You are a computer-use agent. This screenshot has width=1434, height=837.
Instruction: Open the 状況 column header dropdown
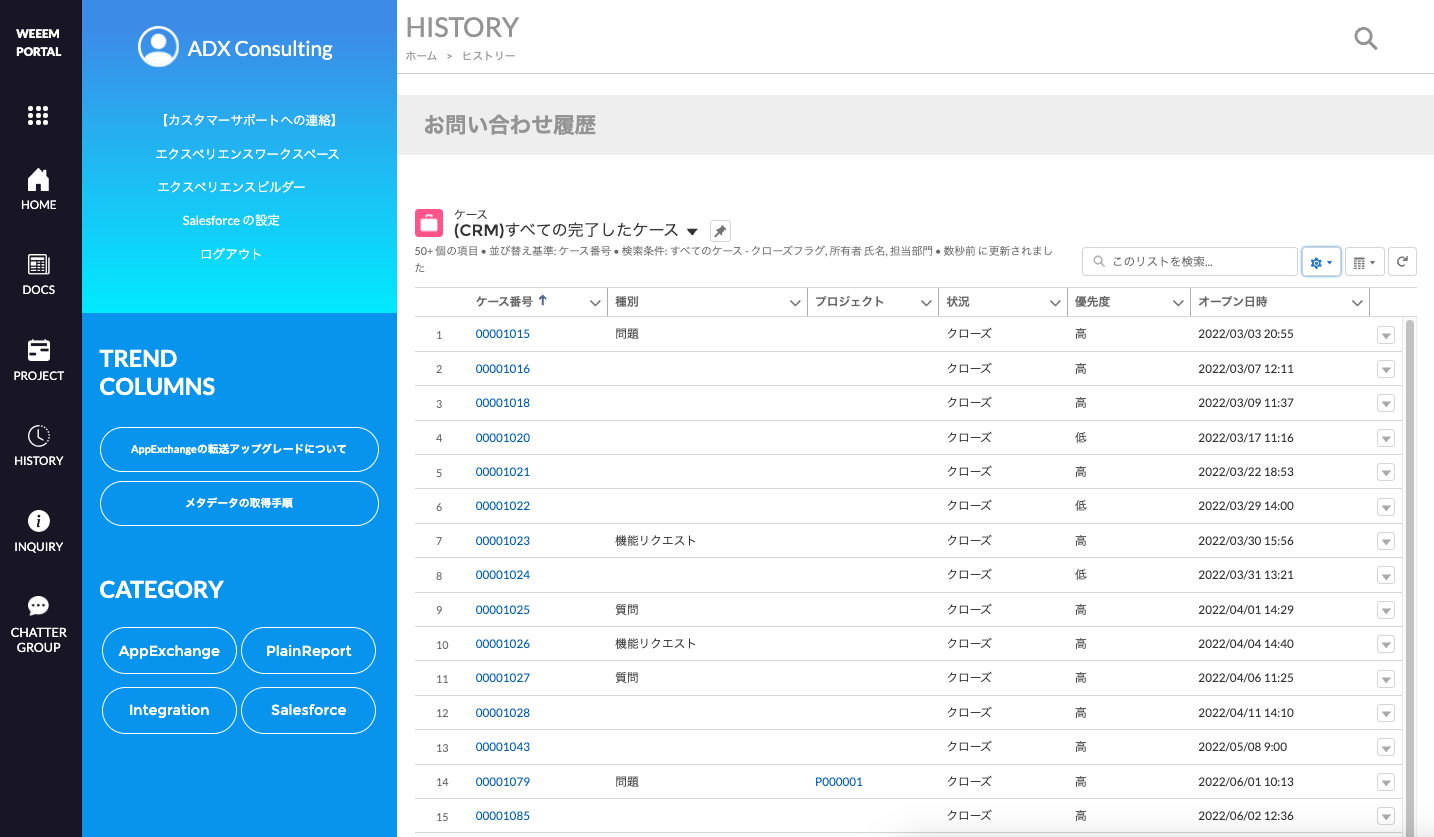point(1055,301)
